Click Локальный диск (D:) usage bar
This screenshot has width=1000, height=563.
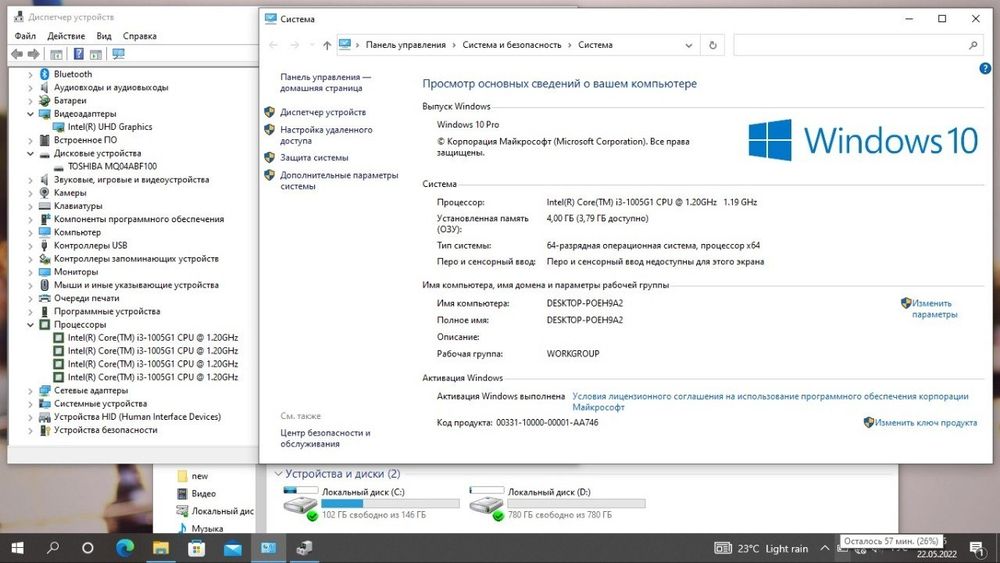(577, 504)
